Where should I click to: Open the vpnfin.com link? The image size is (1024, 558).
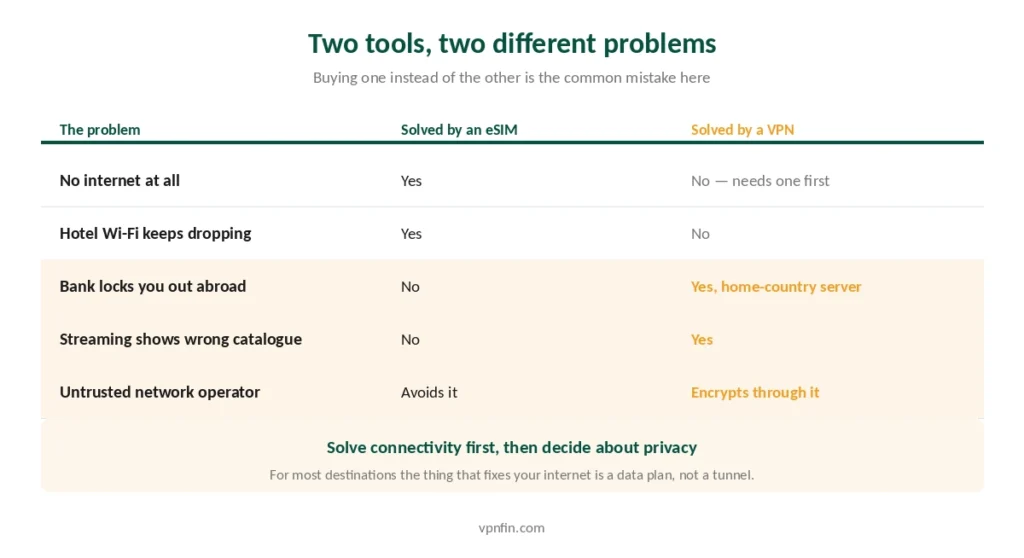(x=511, y=528)
